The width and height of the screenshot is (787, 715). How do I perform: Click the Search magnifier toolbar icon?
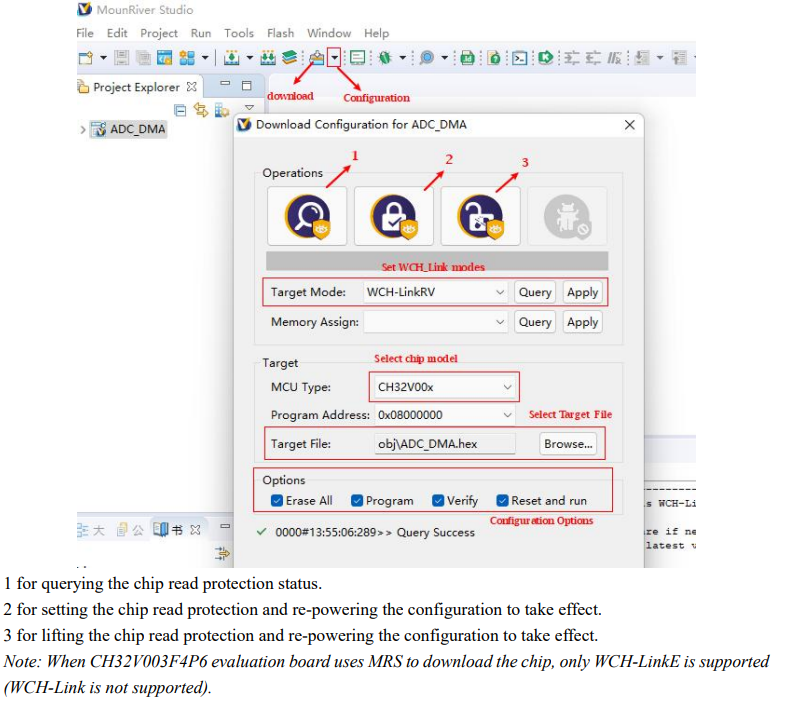[427, 58]
